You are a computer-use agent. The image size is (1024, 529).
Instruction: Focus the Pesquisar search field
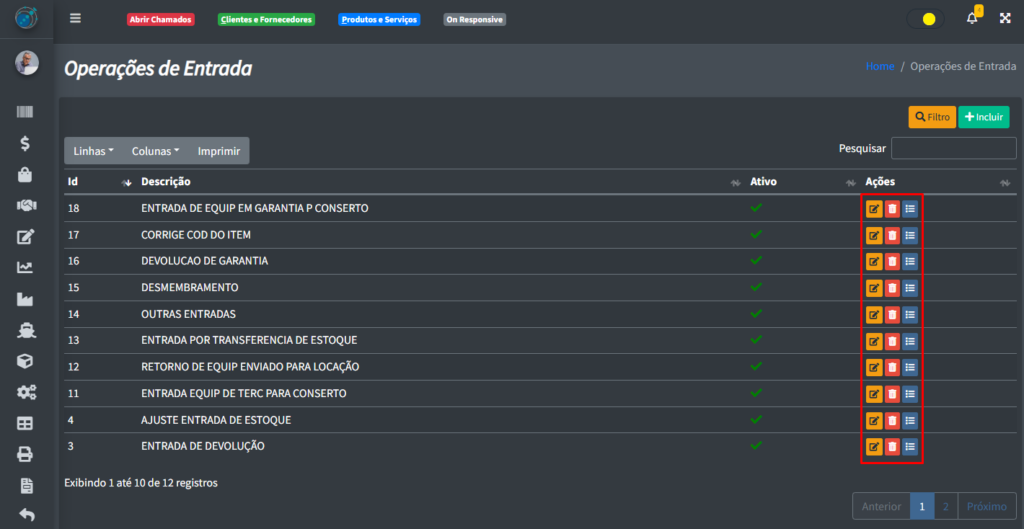pyautogui.click(x=953, y=148)
